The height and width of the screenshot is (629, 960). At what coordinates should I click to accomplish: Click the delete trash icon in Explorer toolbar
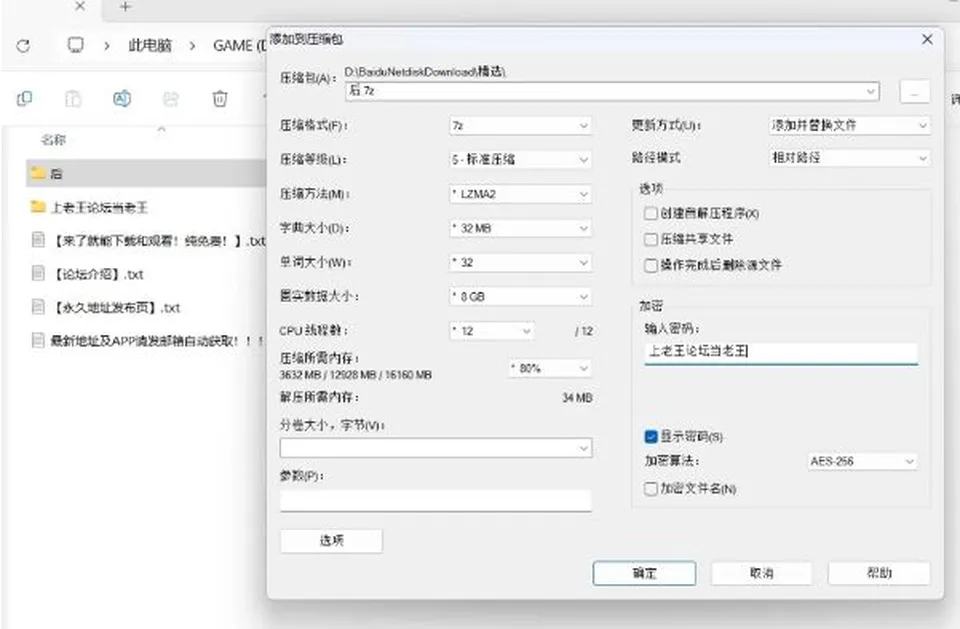click(x=220, y=99)
